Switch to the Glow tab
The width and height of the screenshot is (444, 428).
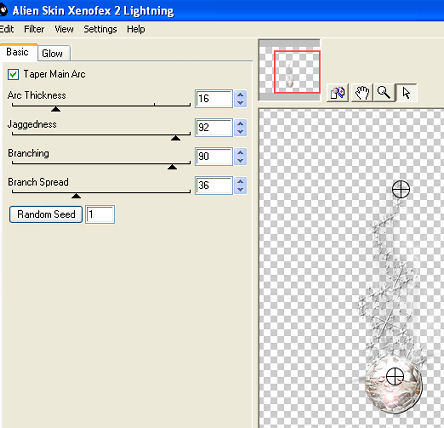pos(53,53)
